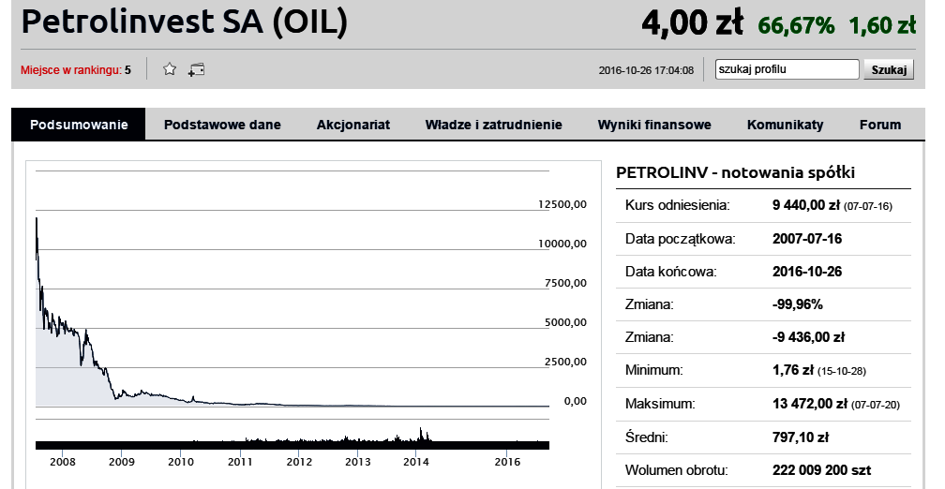View the Wyniki finansowe tab
Screen dimensions: 945x489
[654, 125]
